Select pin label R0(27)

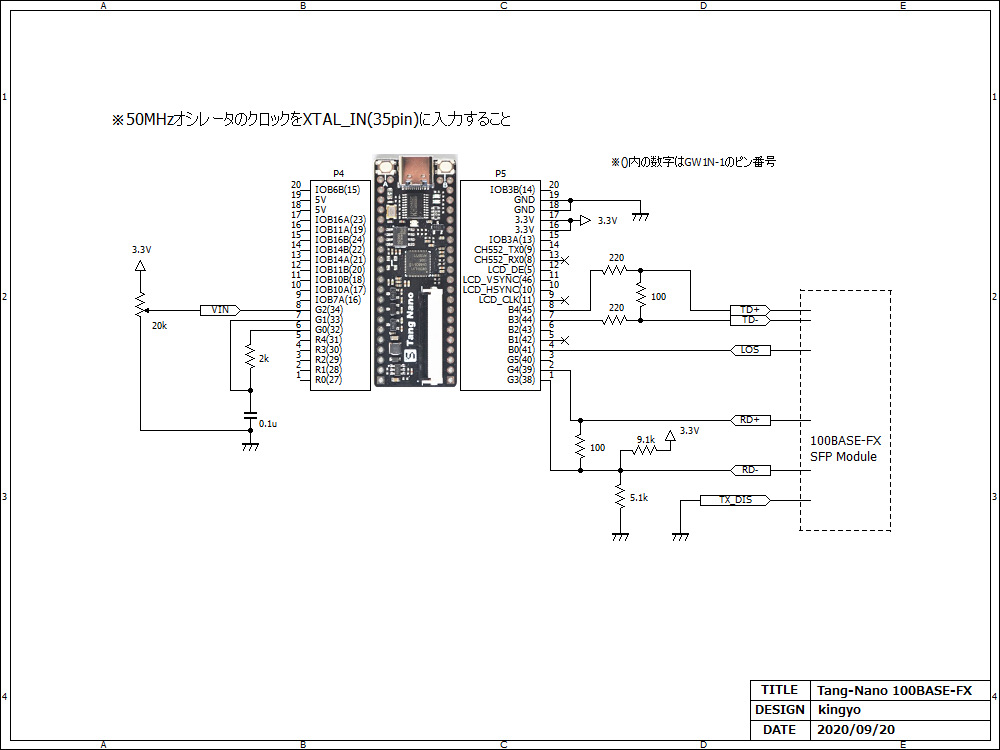click(x=328, y=379)
